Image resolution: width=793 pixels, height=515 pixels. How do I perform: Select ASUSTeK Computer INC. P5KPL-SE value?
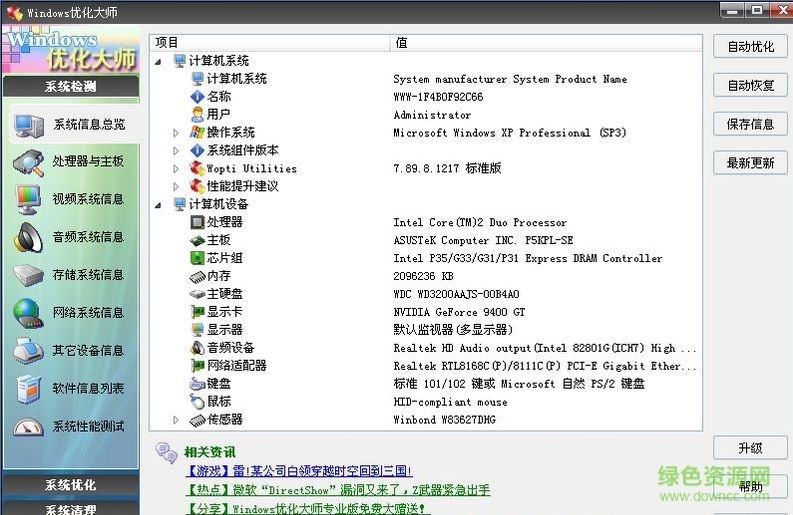pyautogui.click(x=483, y=240)
